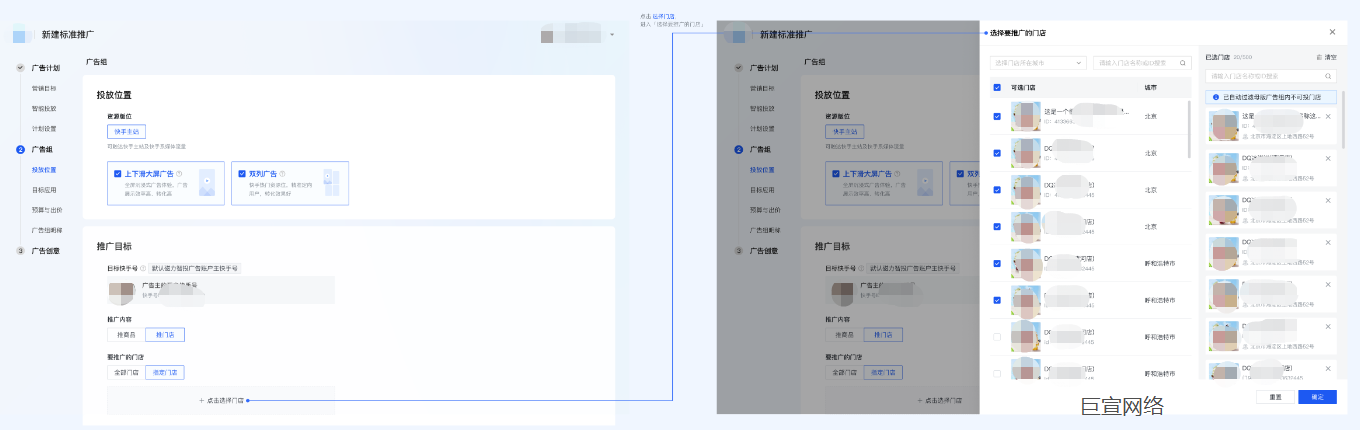Switch to the 推门店 option in left page
This screenshot has width=1360, height=430.
pos(164,334)
